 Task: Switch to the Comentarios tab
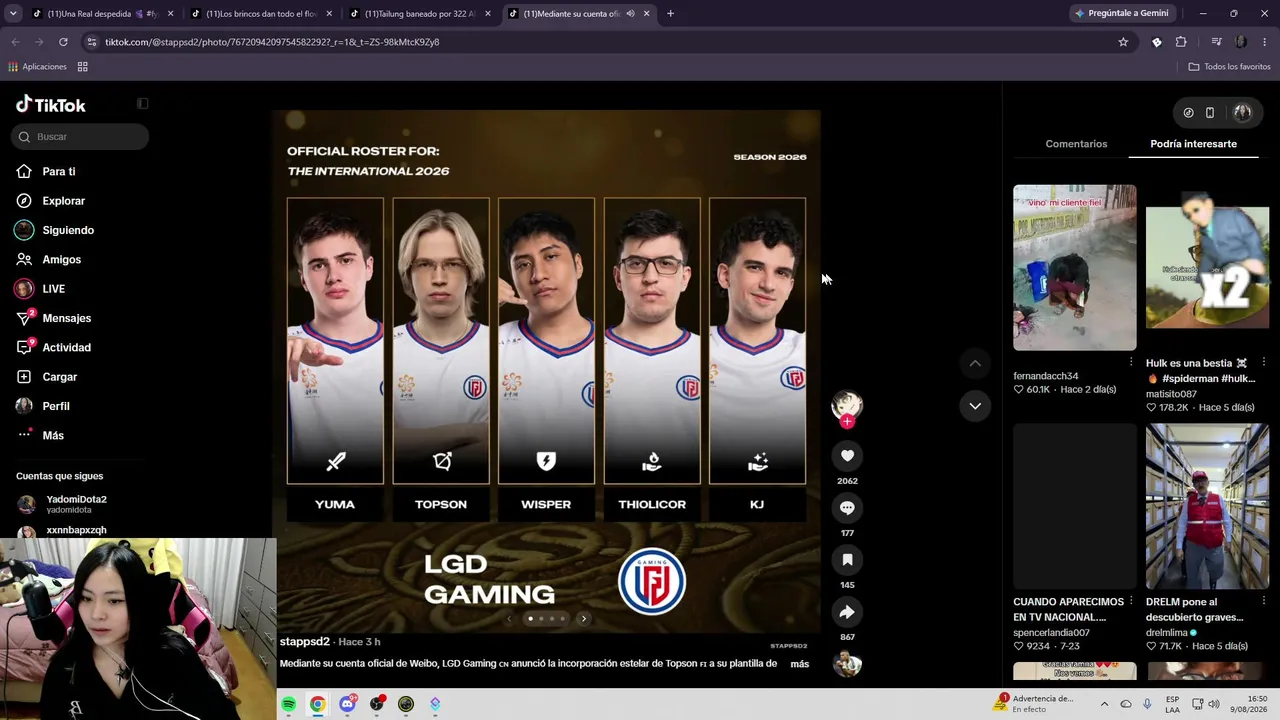tap(1076, 144)
